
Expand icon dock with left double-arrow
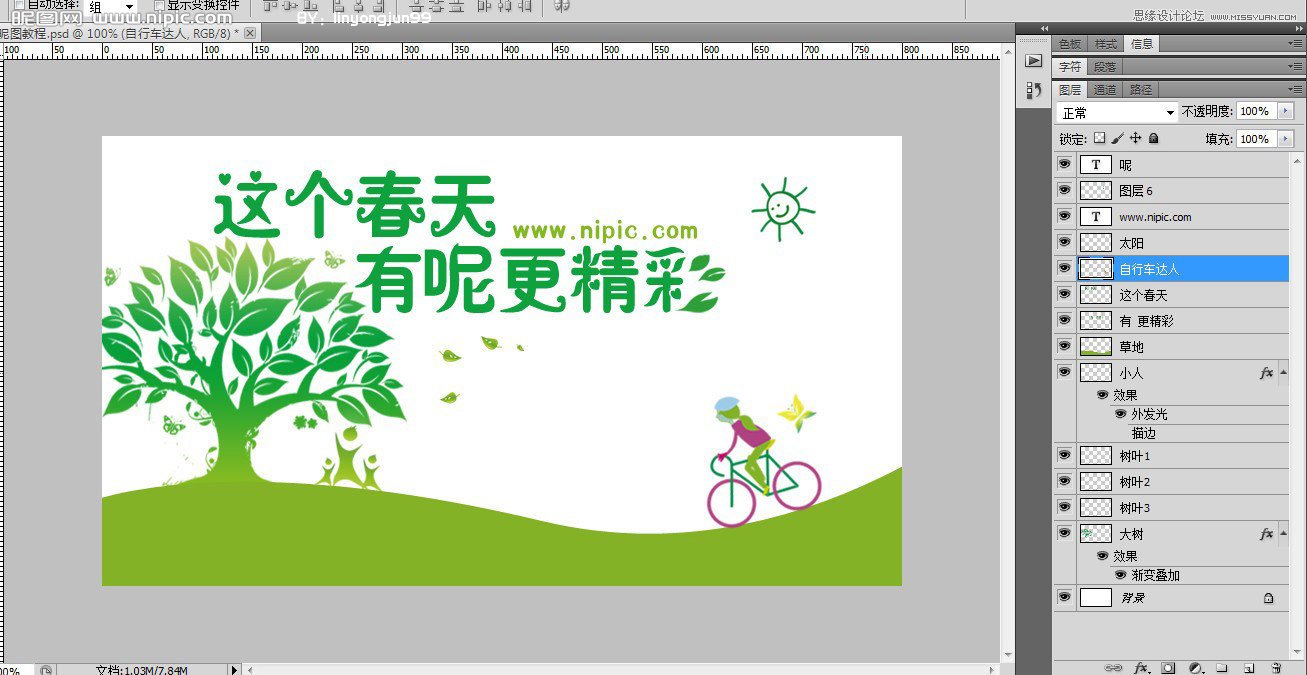tap(1045, 27)
